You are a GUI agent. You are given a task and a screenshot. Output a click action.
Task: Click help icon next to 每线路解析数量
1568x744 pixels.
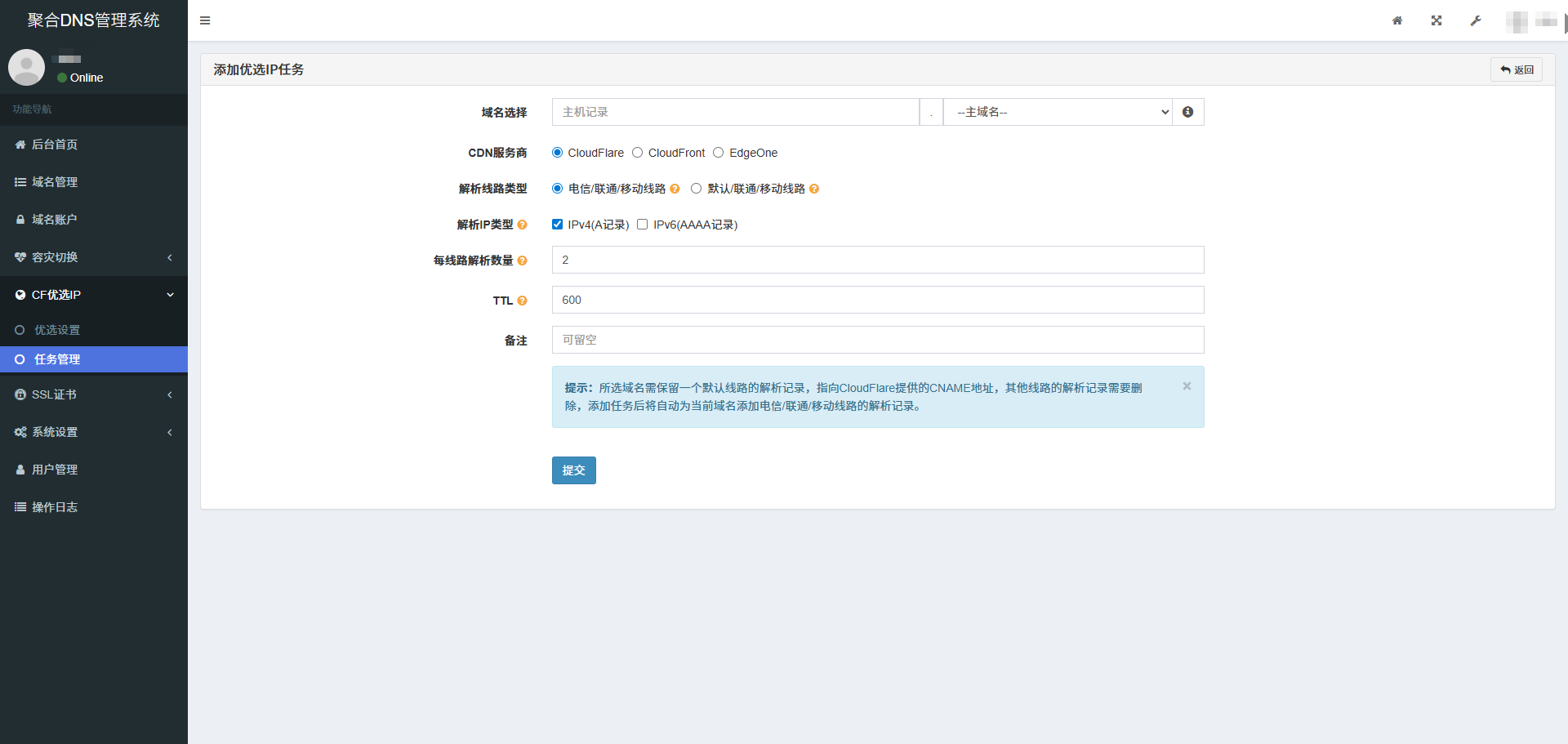[x=523, y=261]
